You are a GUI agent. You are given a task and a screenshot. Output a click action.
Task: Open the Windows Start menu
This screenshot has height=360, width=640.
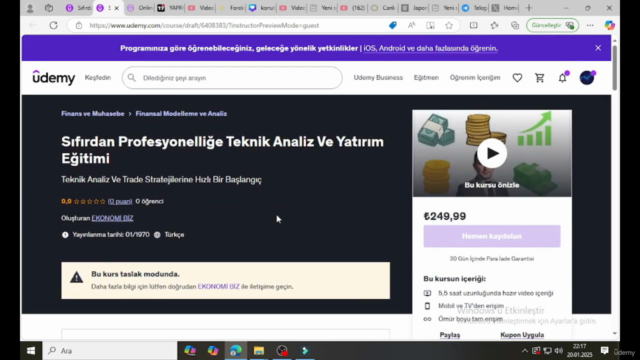(31, 351)
